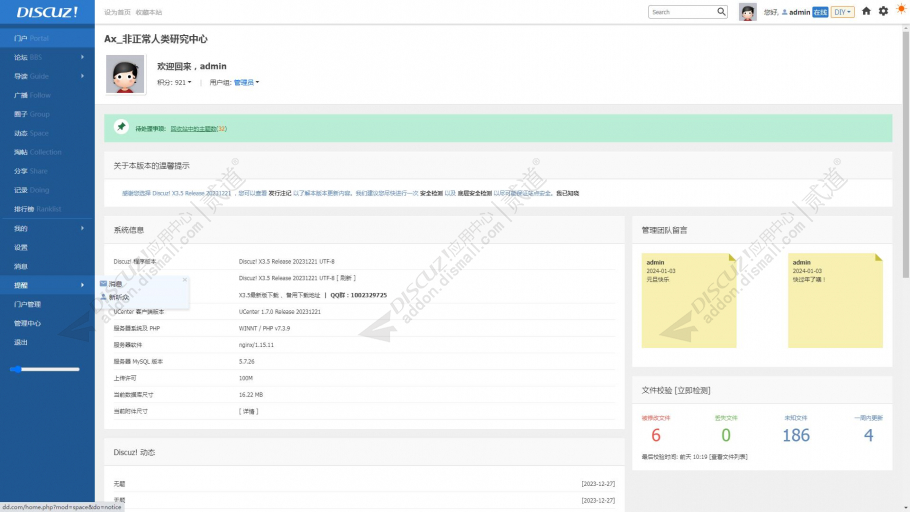Viewport: 910px width, 512px height.
Task: Open the 圈子 Group sidebar item
Action: pyautogui.click(x=47, y=114)
